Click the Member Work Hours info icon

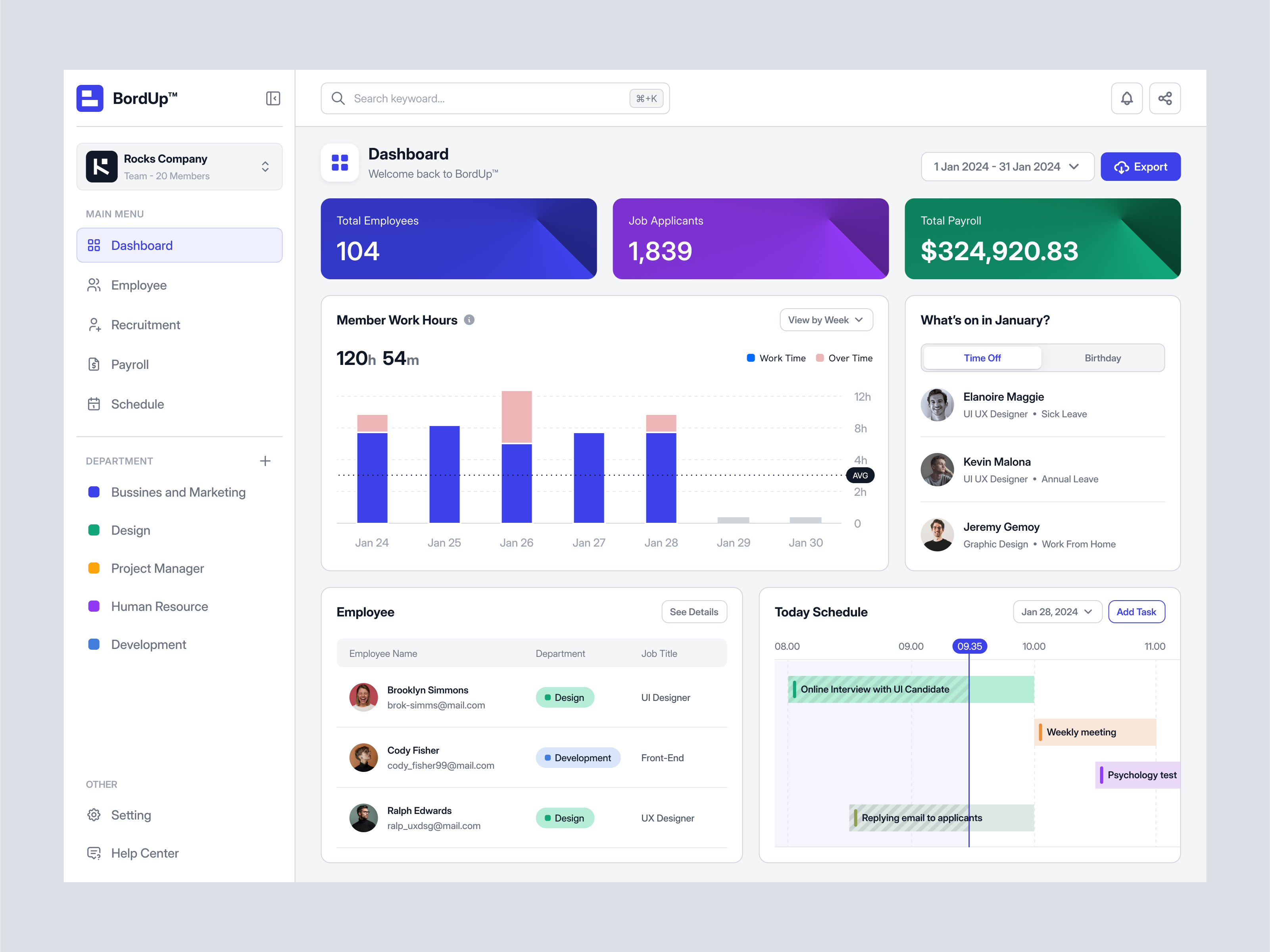(x=469, y=320)
